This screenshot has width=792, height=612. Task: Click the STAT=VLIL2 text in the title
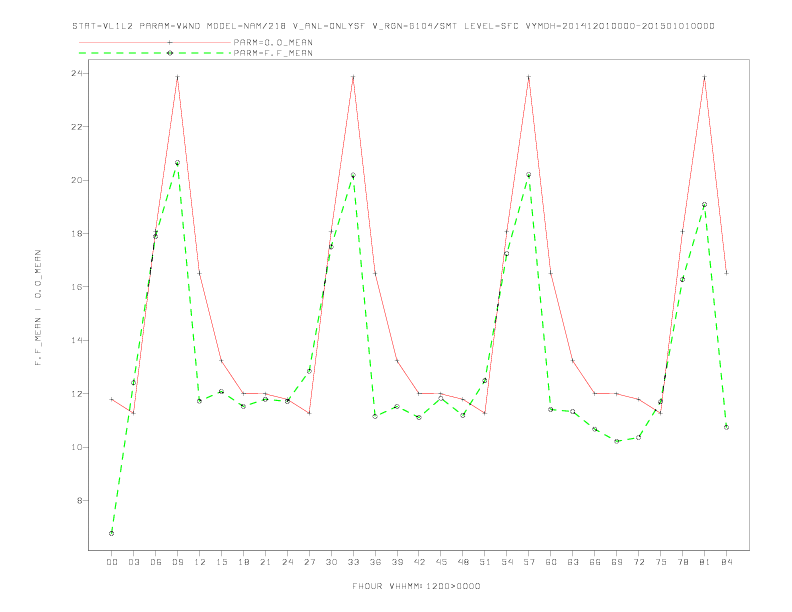(x=103, y=26)
